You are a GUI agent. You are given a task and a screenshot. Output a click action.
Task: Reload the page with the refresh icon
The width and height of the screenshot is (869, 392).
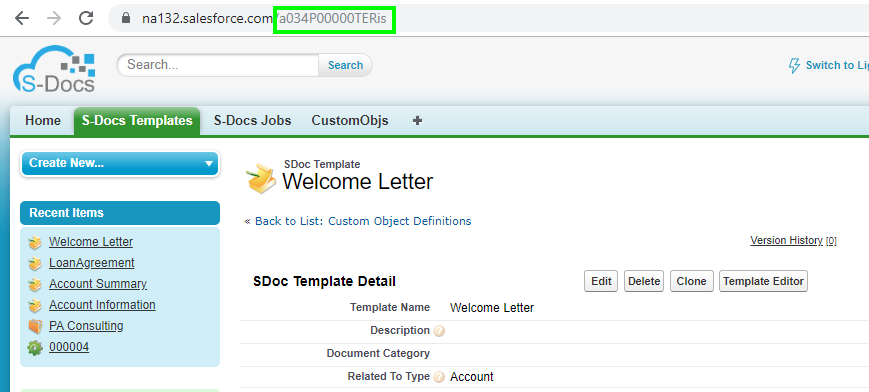click(86, 18)
